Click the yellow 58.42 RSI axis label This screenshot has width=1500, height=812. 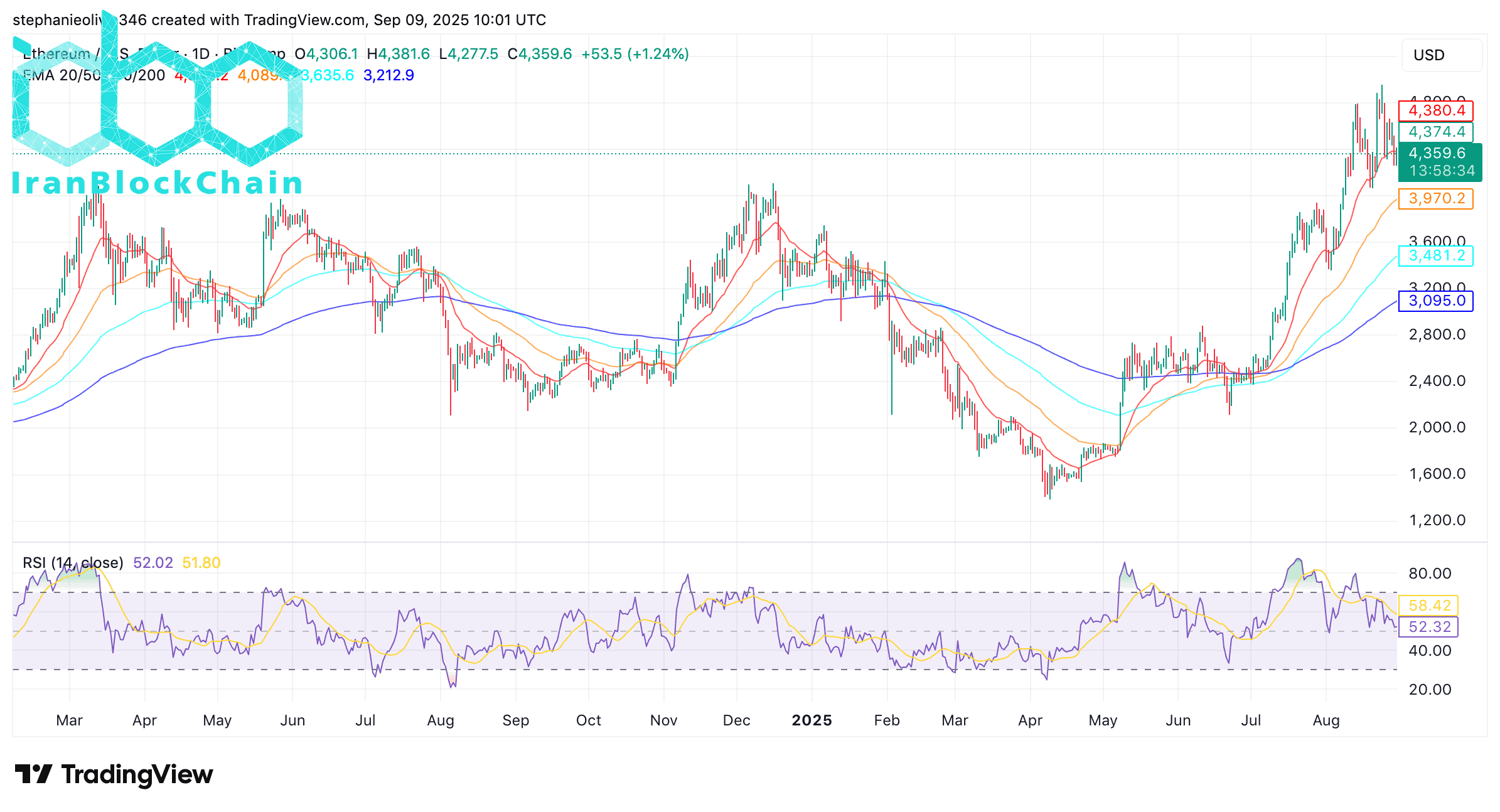[x=1429, y=606]
